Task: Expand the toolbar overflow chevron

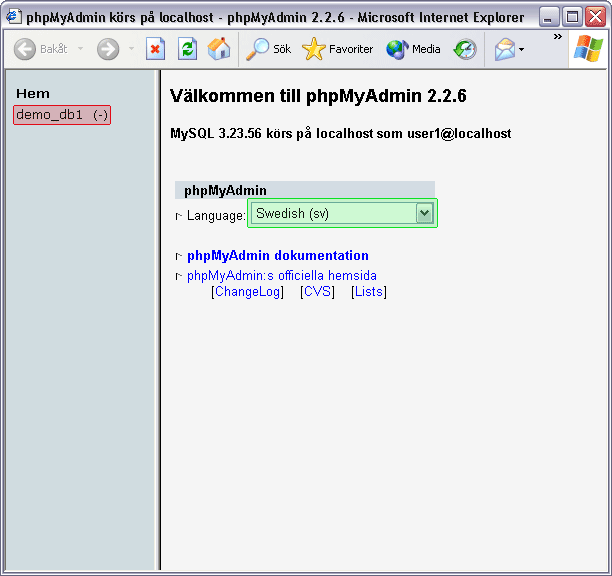Action: (x=557, y=38)
